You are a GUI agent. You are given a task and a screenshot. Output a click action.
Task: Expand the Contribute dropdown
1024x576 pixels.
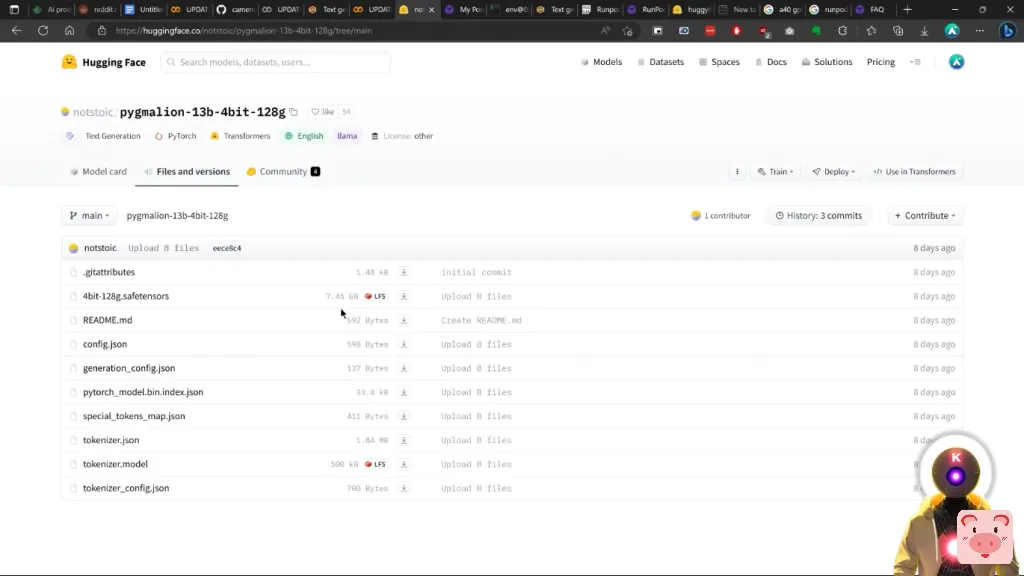[925, 216]
